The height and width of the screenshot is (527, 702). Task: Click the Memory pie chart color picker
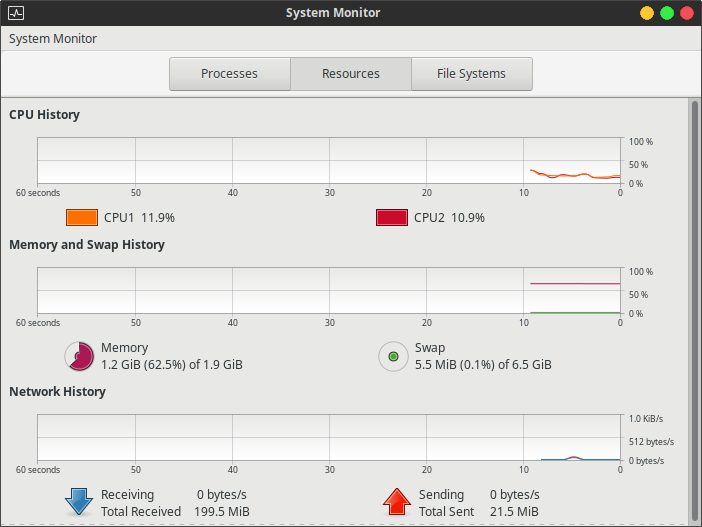click(x=79, y=356)
